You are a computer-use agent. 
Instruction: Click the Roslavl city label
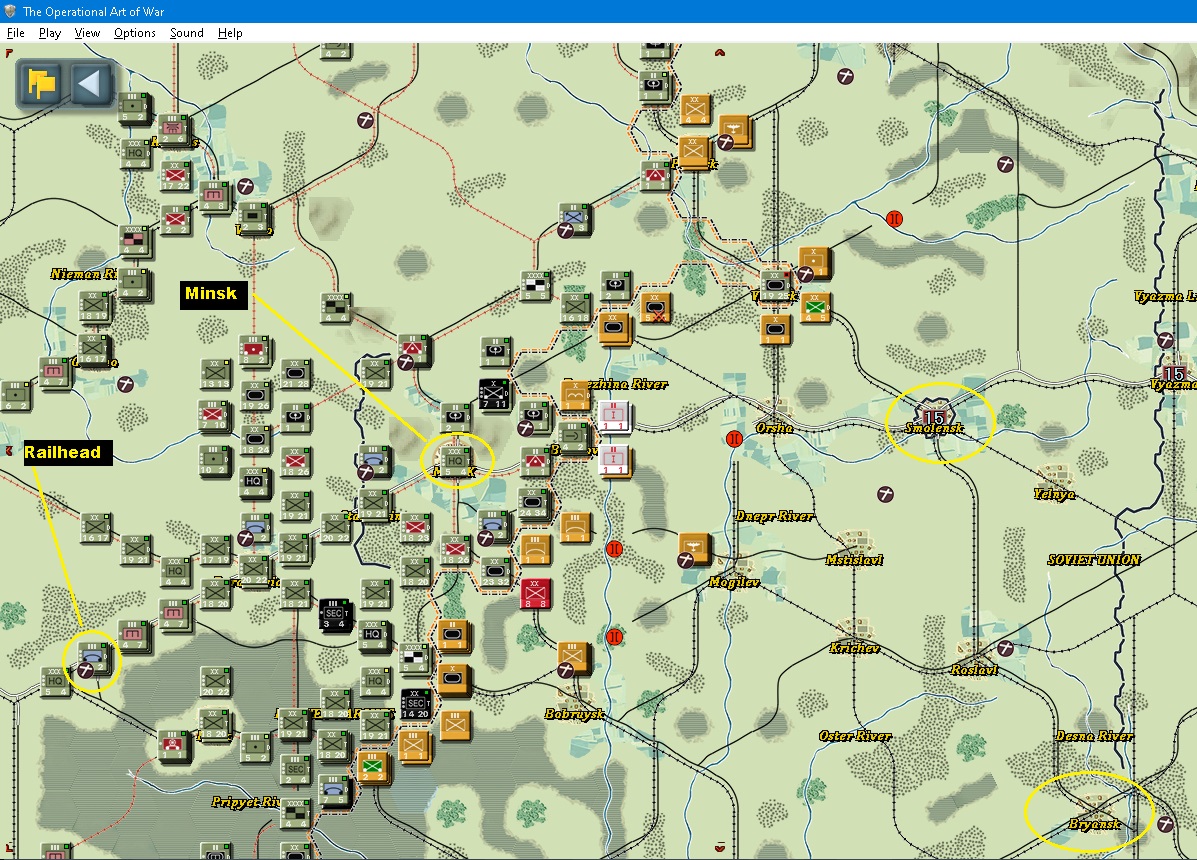[974, 670]
